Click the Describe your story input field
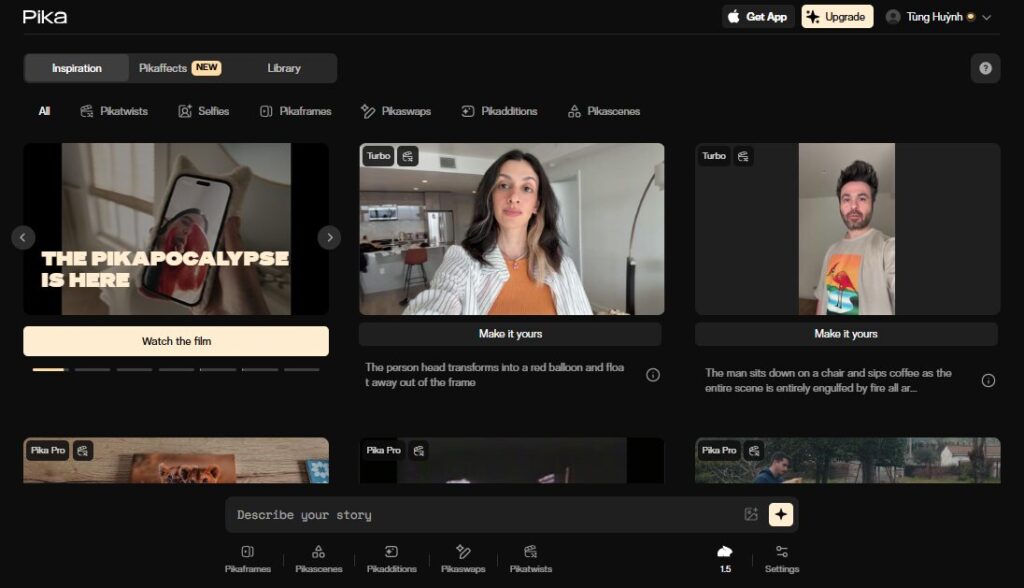Image resolution: width=1024 pixels, height=588 pixels. 480,515
